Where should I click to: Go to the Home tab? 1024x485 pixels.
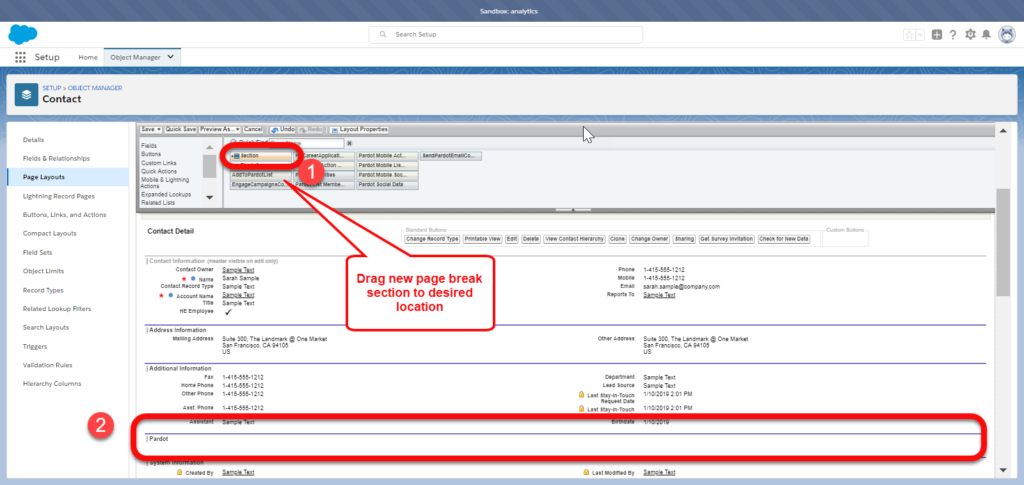tap(88, 57)
